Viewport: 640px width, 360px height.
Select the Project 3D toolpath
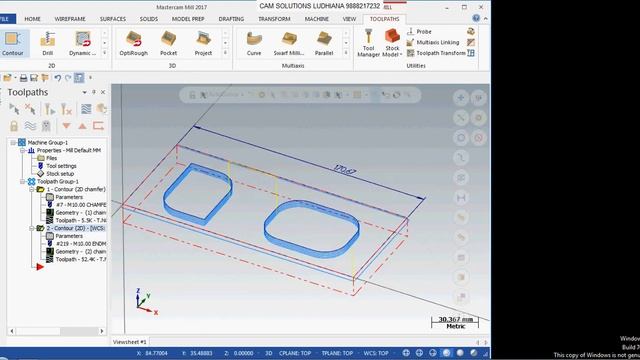click(203, 43)
